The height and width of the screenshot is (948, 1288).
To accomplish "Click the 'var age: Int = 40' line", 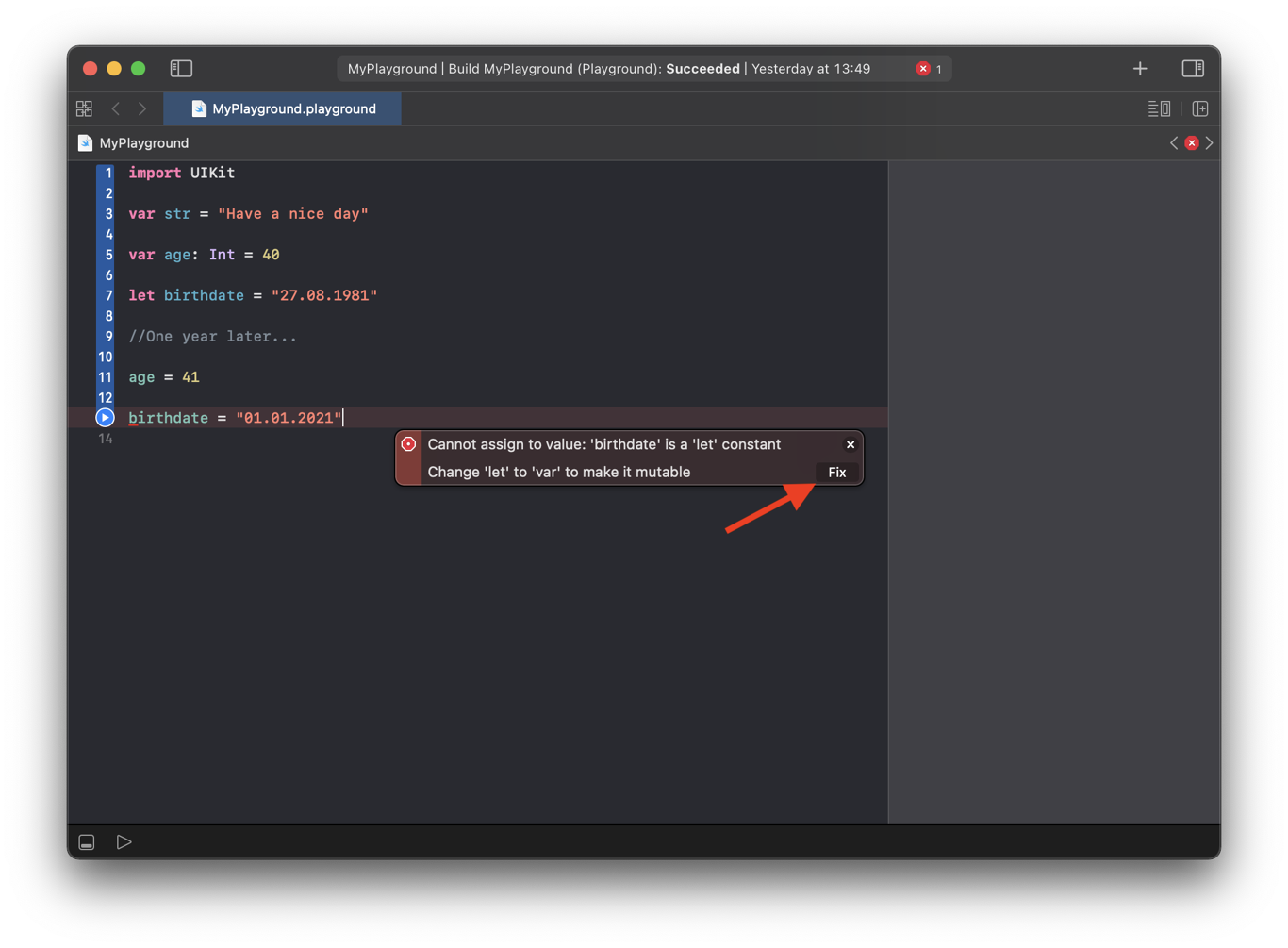I will (204, 255).
